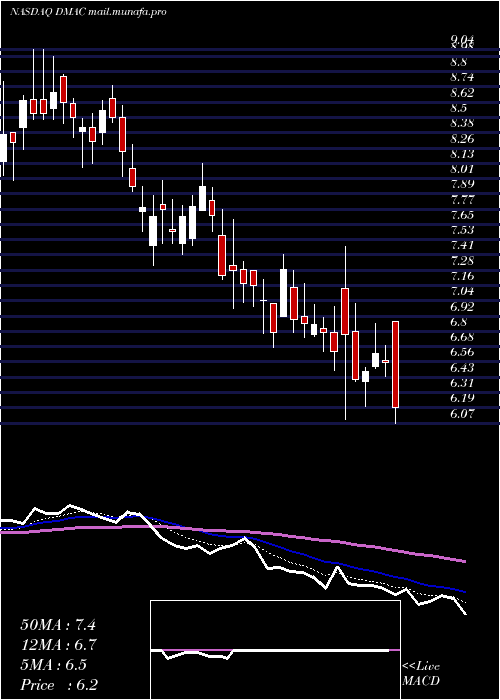The width and height of the screenshot is (500, 700).
Task: Select the 8.26 price axis label
Action: point(462,138)
